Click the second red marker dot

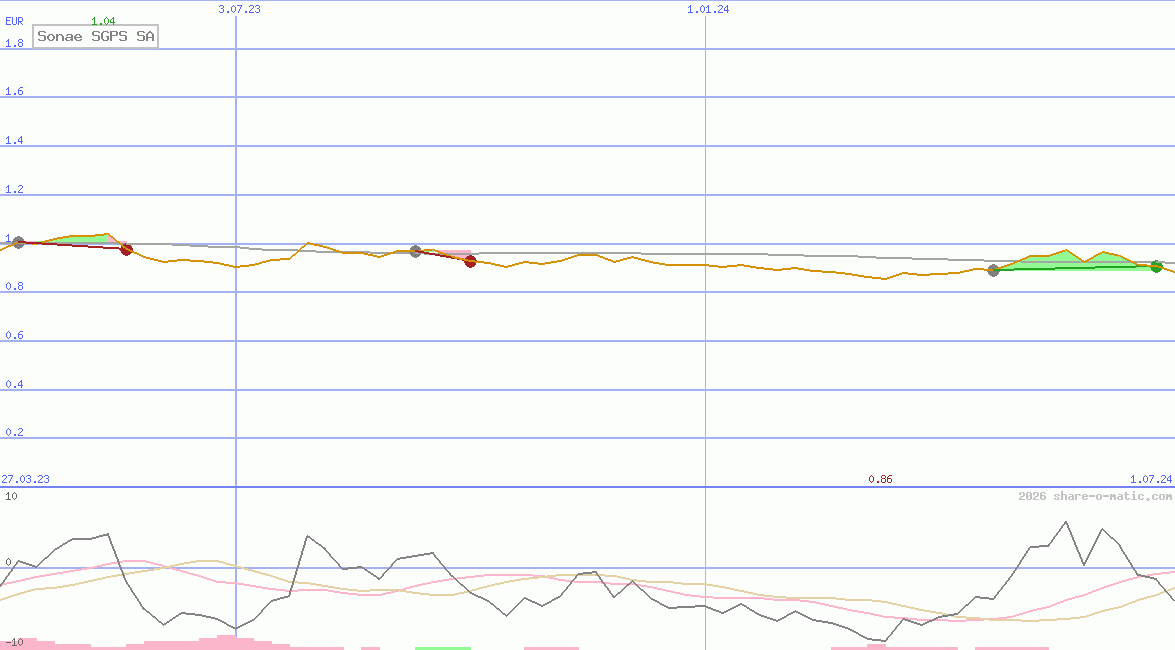click(x=470, y=262)
